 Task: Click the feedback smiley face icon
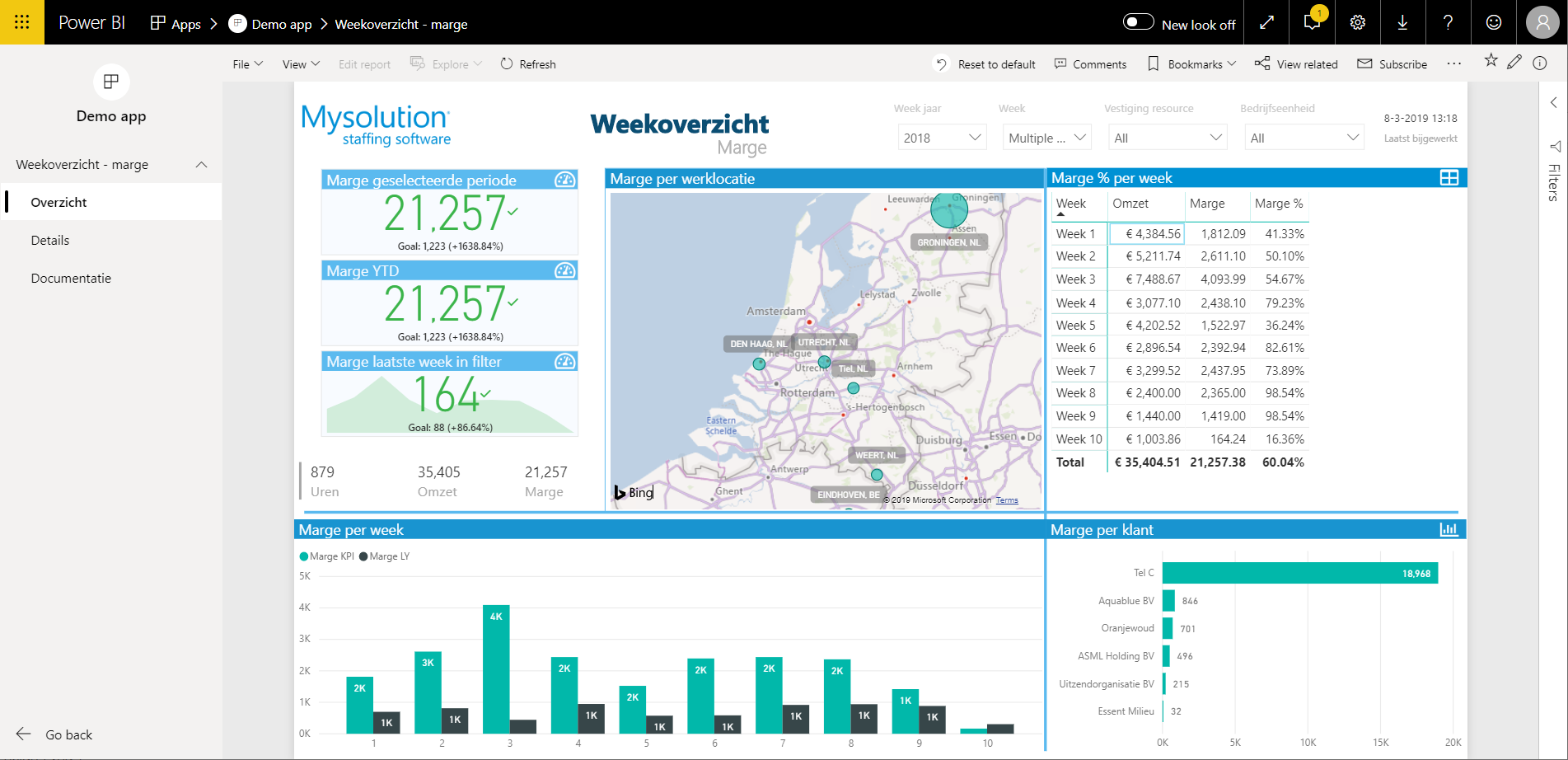pos(1493,22)
